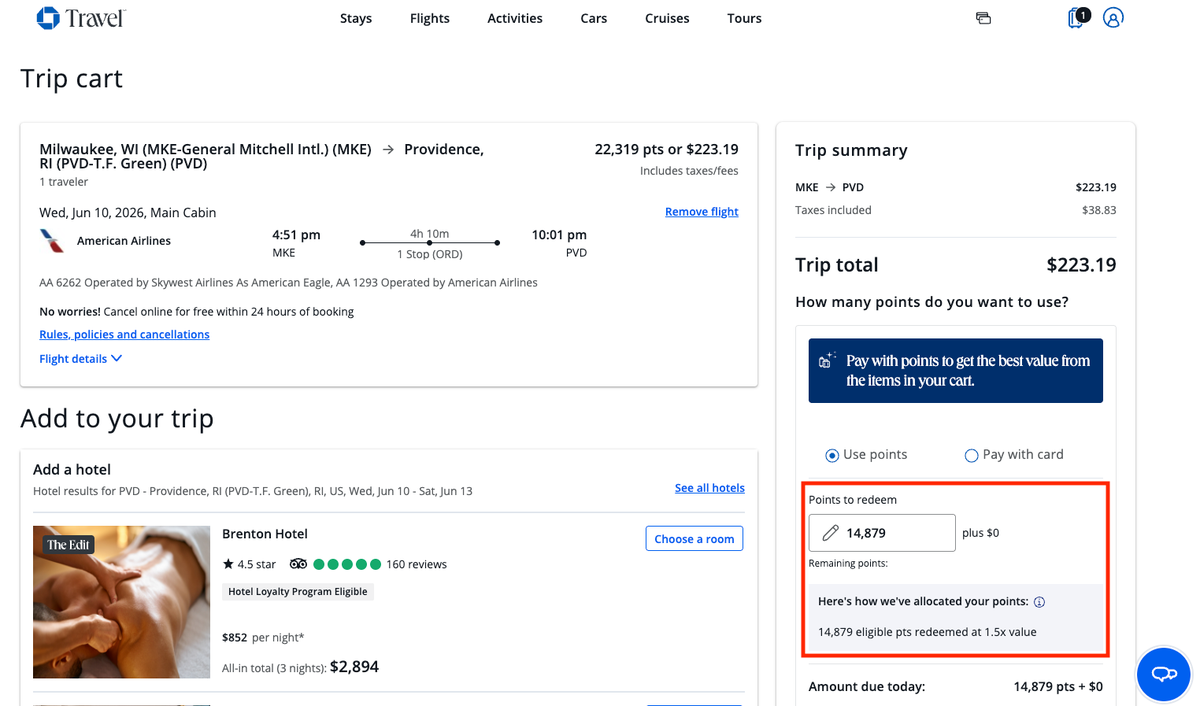
Task: Click the Points to redeem input field
Action: pos(890,532)
